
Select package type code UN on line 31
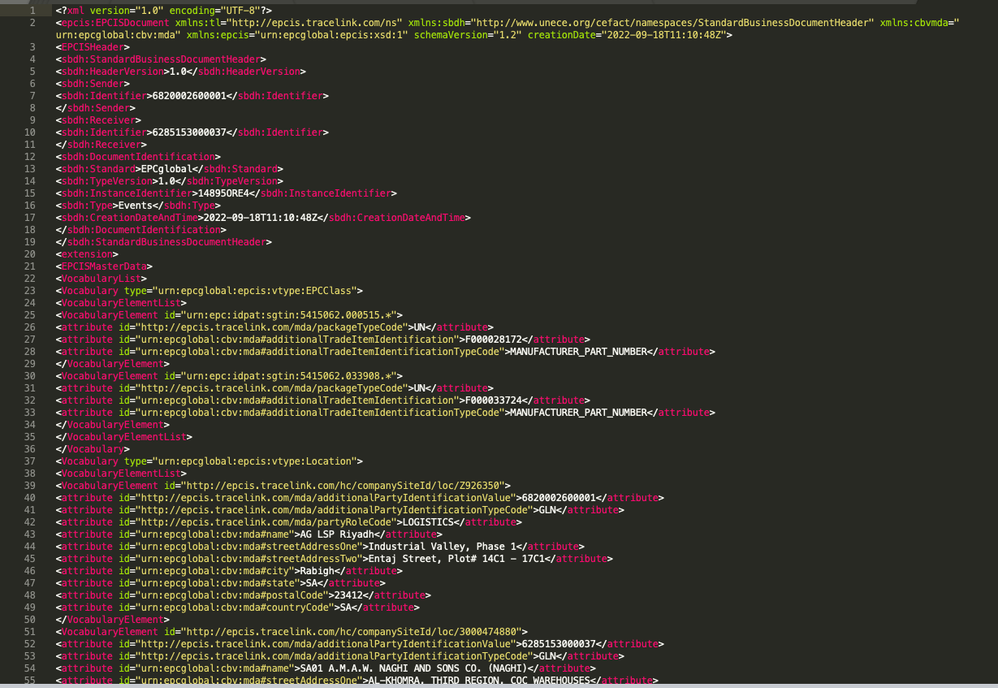coord(420,388)
